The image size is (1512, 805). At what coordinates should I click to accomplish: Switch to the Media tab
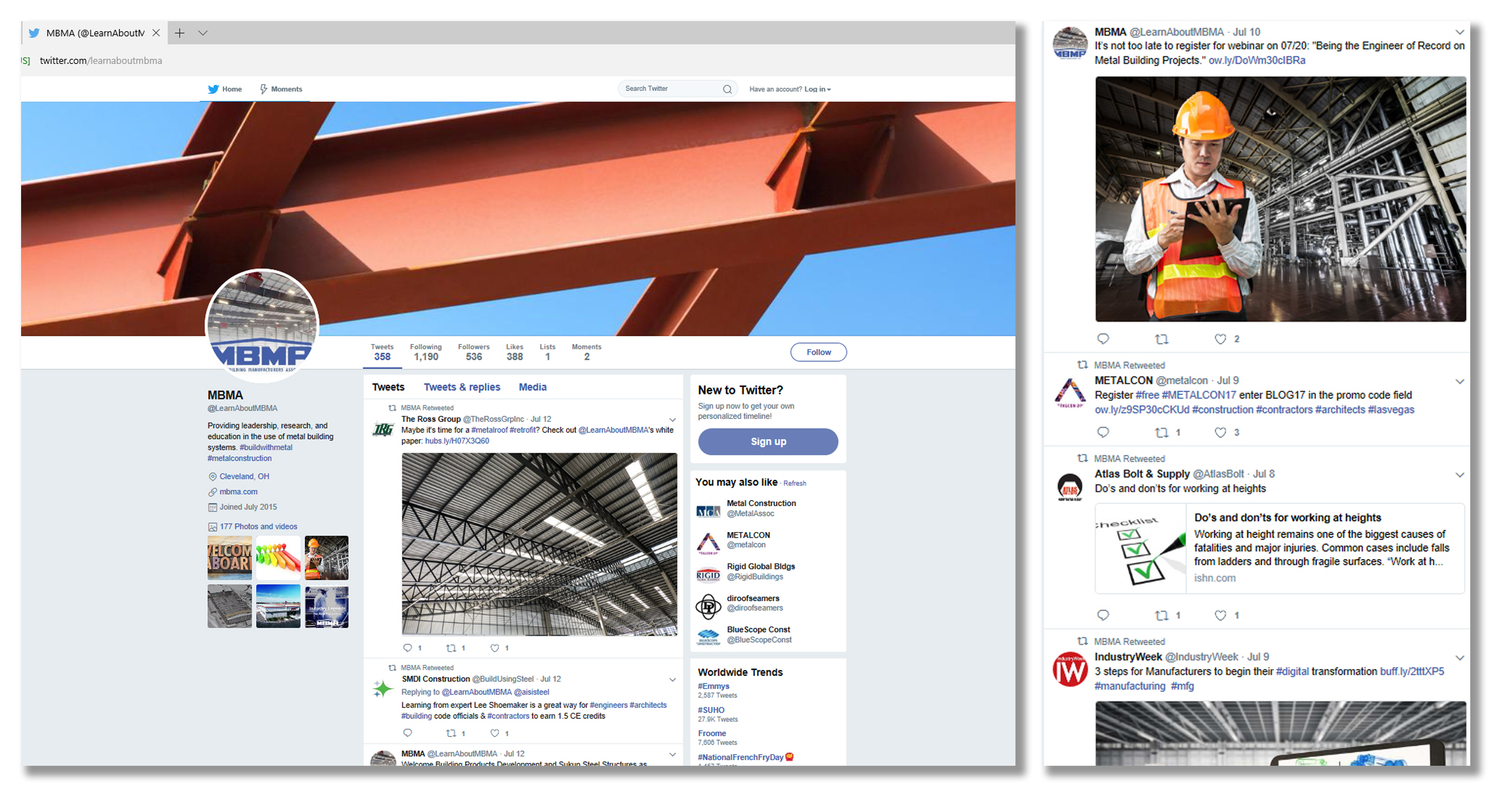[x=532, y=387]
